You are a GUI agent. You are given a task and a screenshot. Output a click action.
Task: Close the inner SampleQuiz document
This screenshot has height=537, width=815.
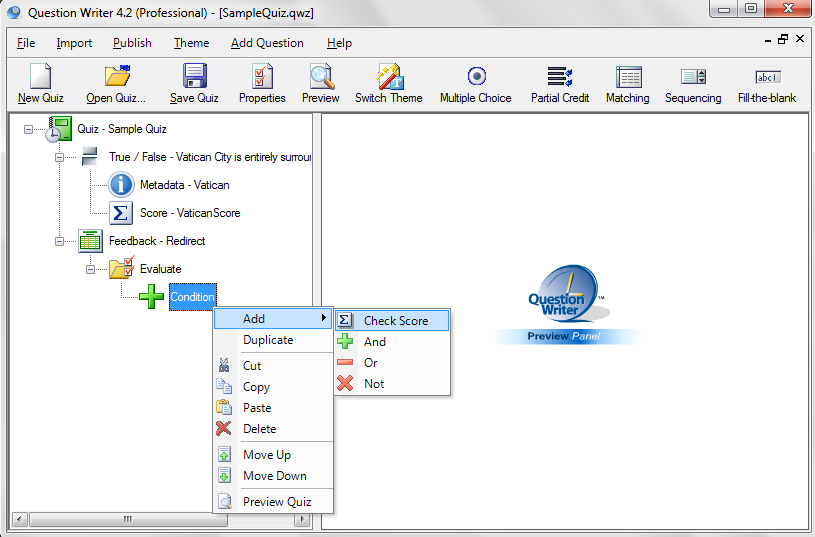pos(800,40)
